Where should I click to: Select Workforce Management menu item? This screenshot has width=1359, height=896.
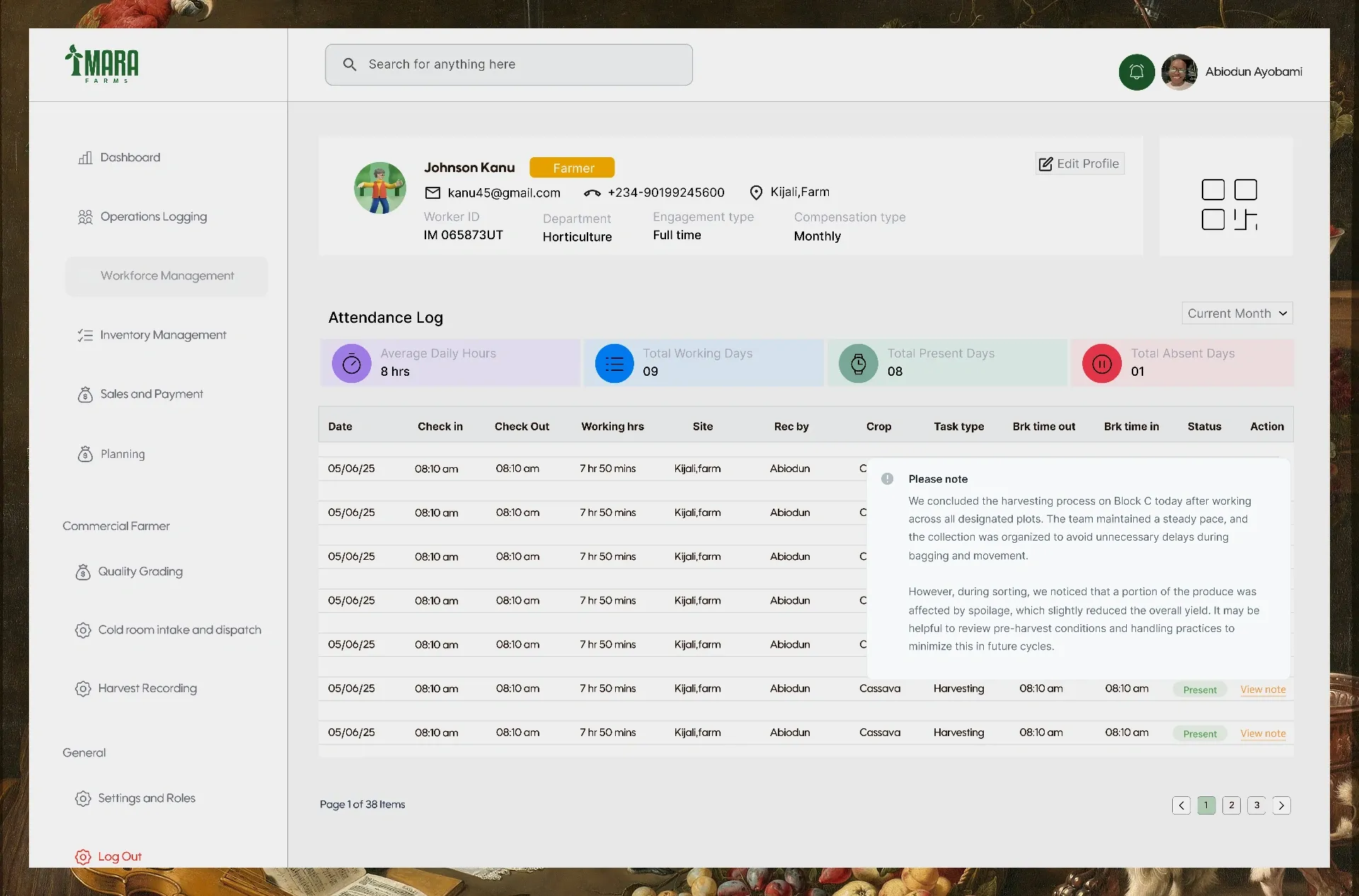pos(166,276)
